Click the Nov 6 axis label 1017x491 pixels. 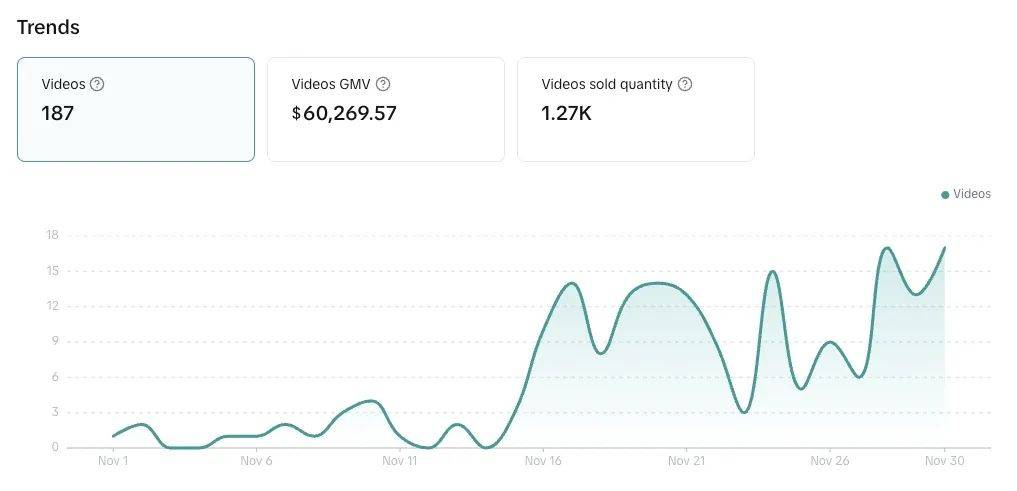[256, 461]
